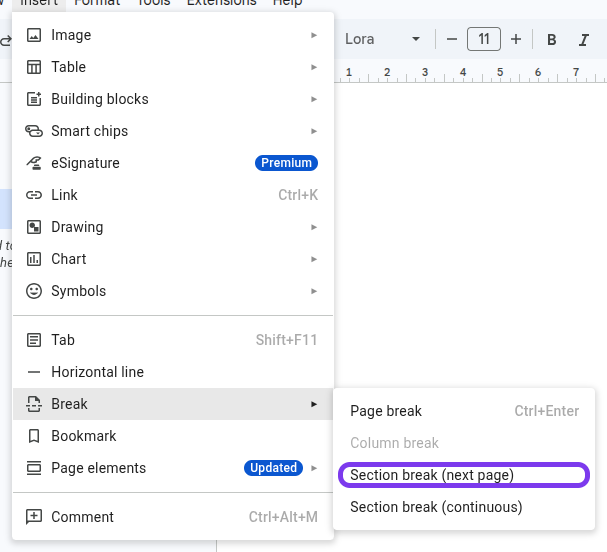
Task: Click the eSignature pen icon
Action: pyautogui.click(x=34, y=163)
